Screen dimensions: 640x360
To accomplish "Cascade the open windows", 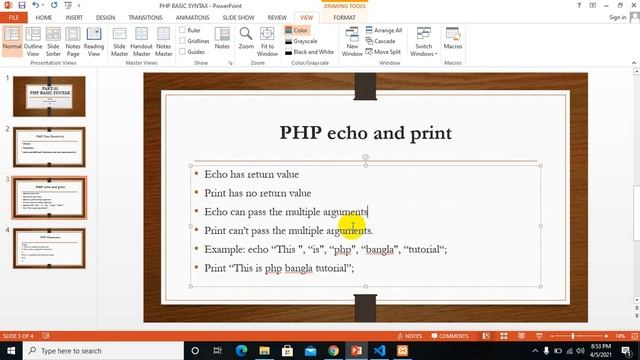I will click(380, 41).
